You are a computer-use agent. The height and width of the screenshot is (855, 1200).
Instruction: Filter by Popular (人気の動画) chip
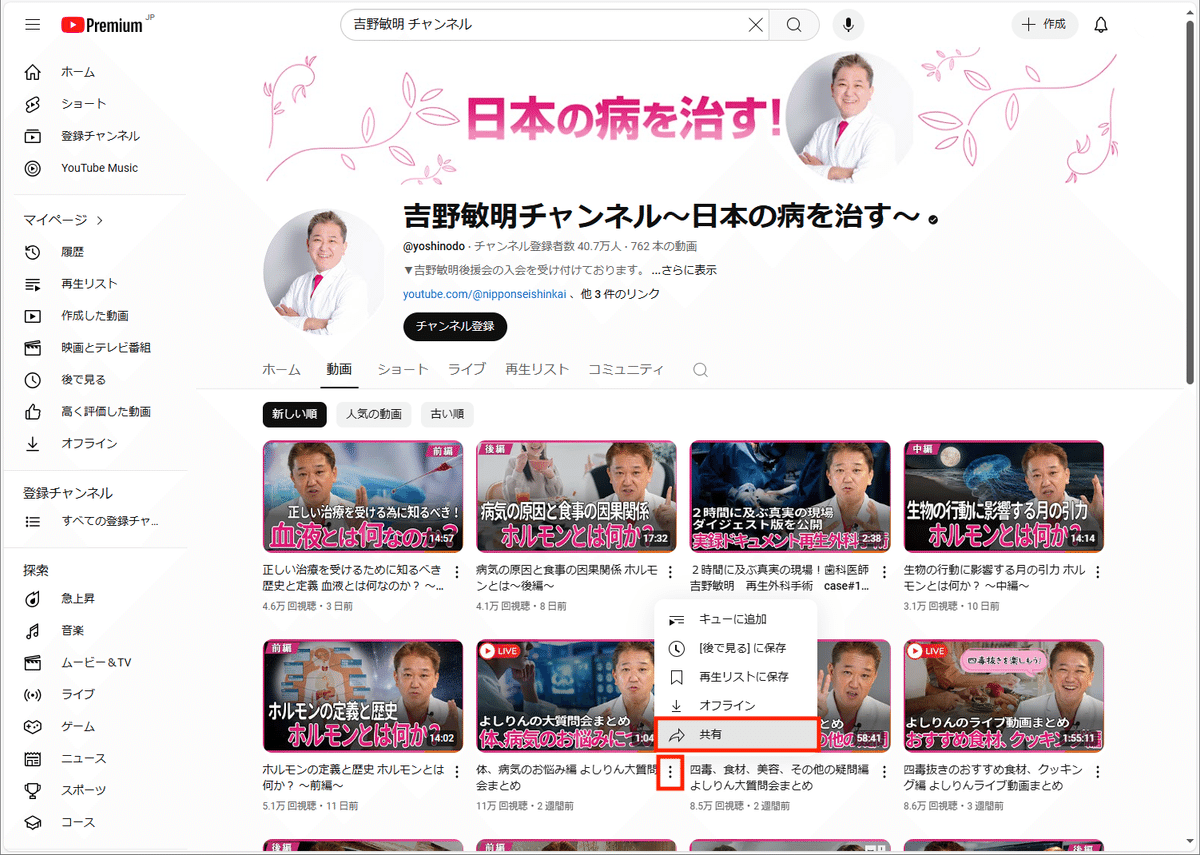pos(374,414)
